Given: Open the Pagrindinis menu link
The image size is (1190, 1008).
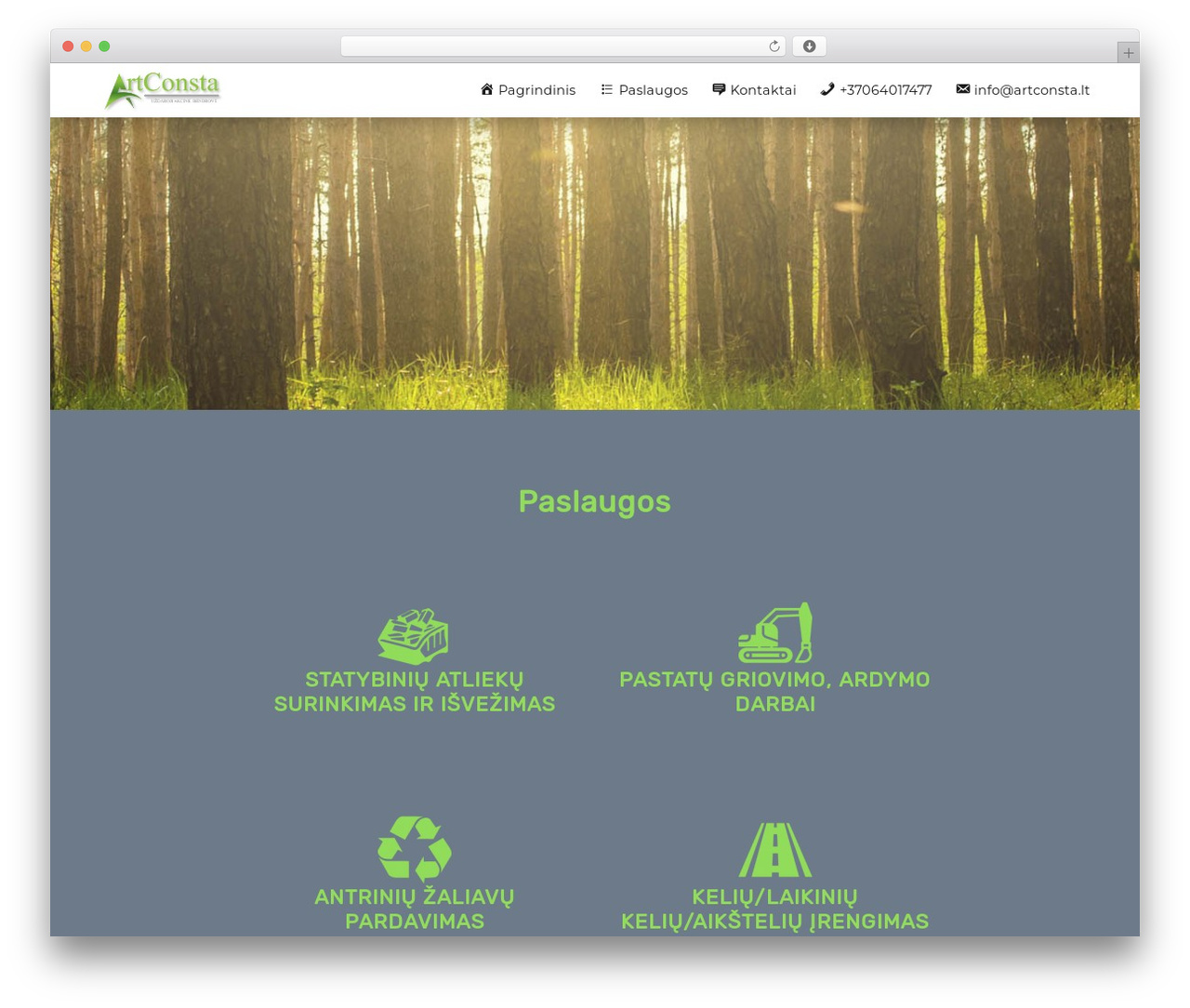Looking at the screenshot, I should [536, 90].
